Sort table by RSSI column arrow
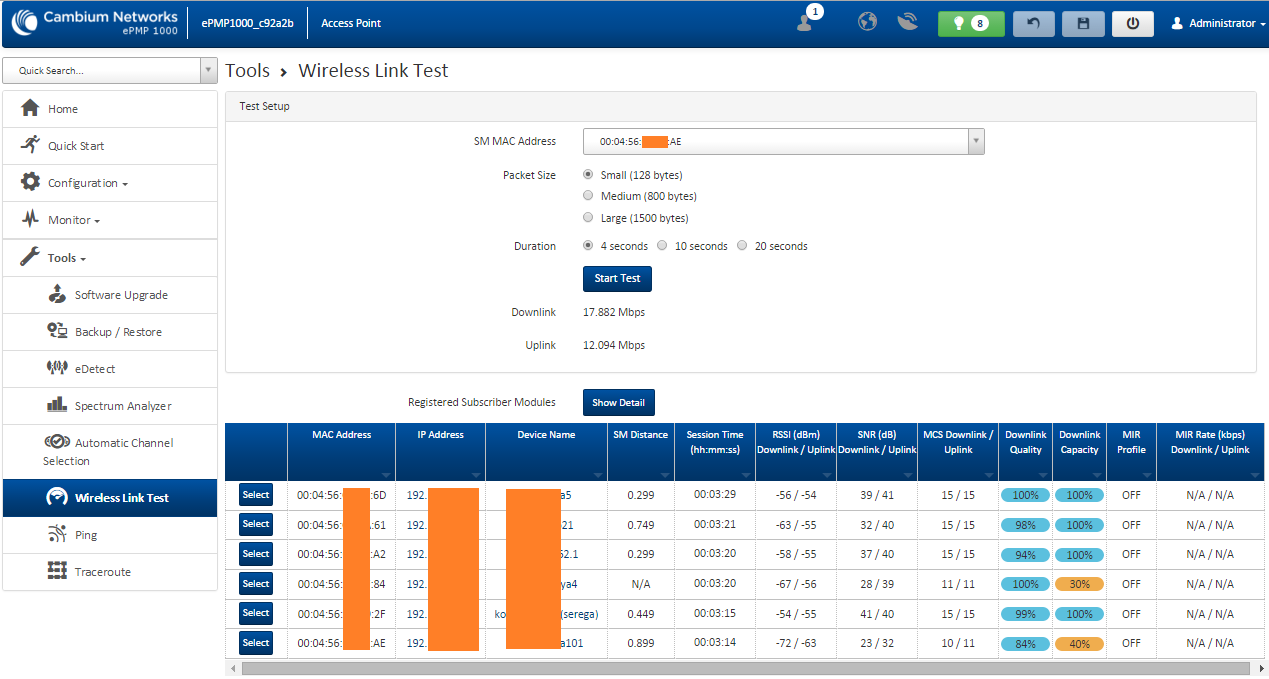The image size is (1269, 679). coord(826,475)
